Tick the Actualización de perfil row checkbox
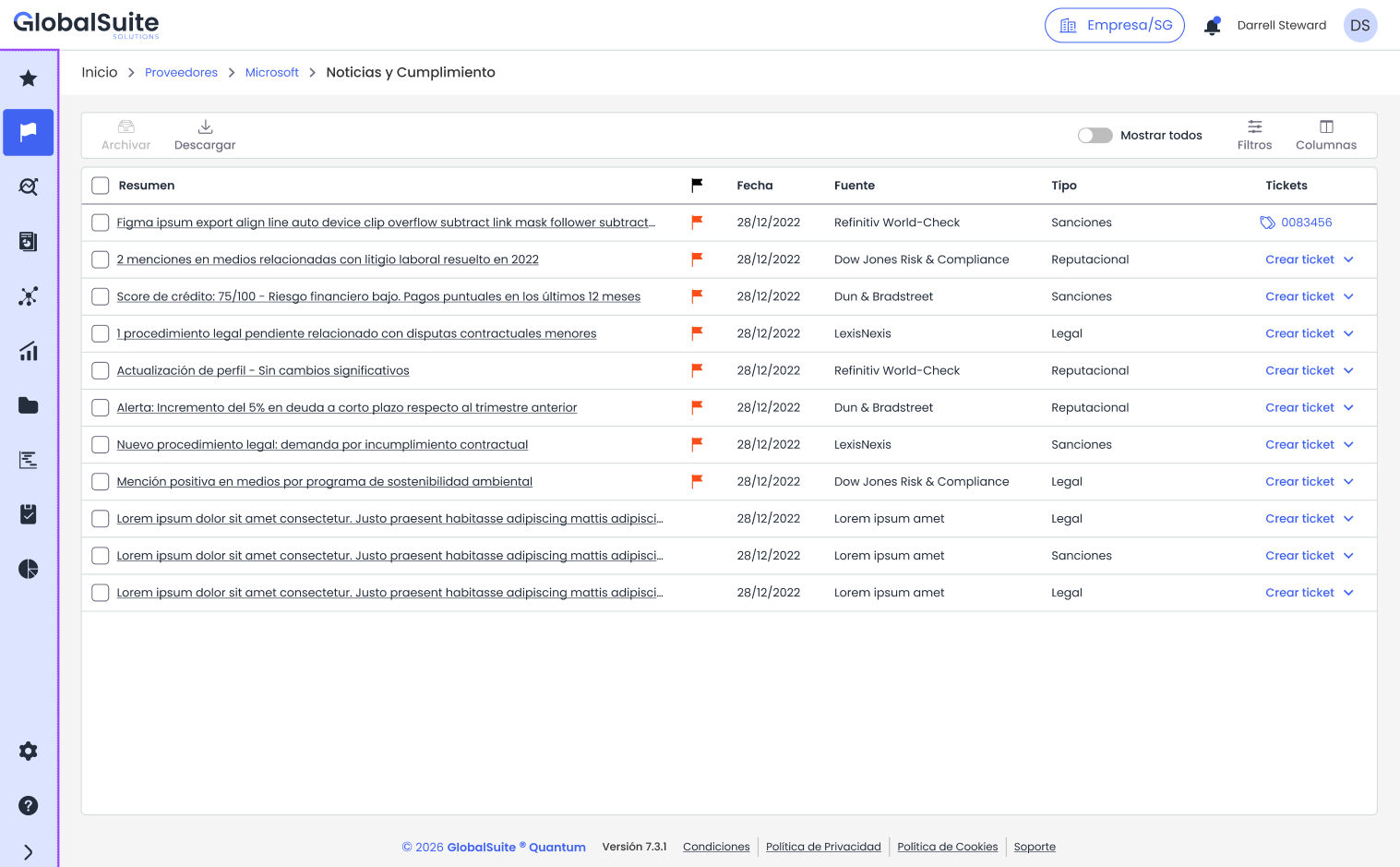1400x867 pixels. (x=101, y=370)
